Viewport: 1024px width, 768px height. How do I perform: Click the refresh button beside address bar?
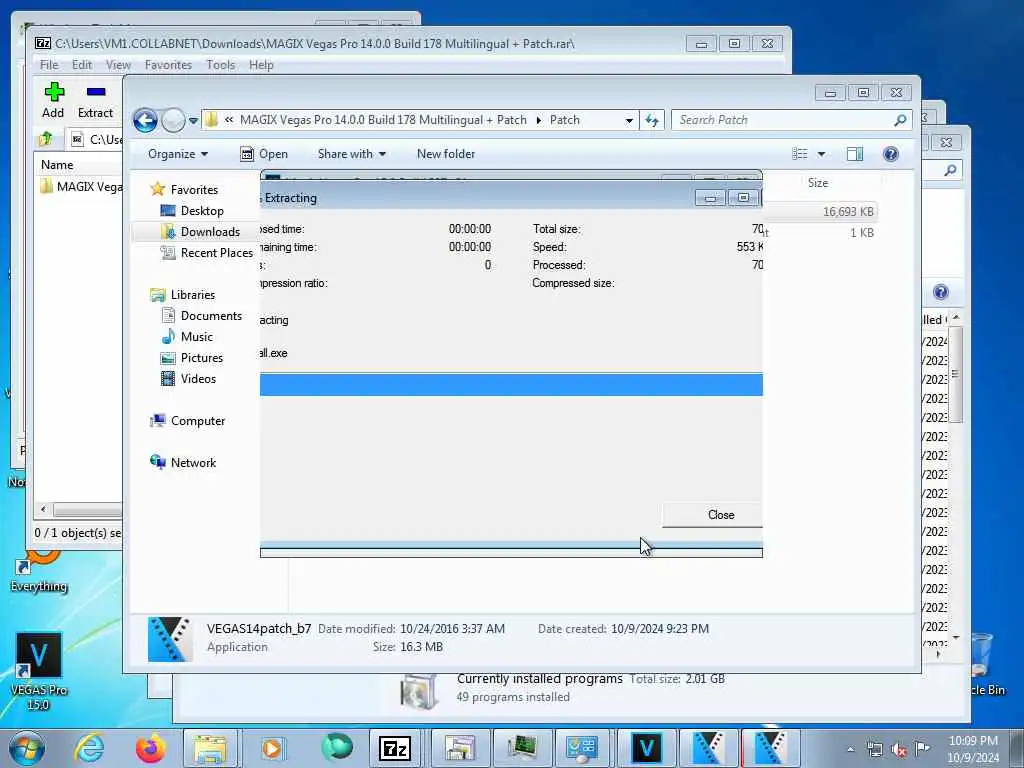point(652,120)
